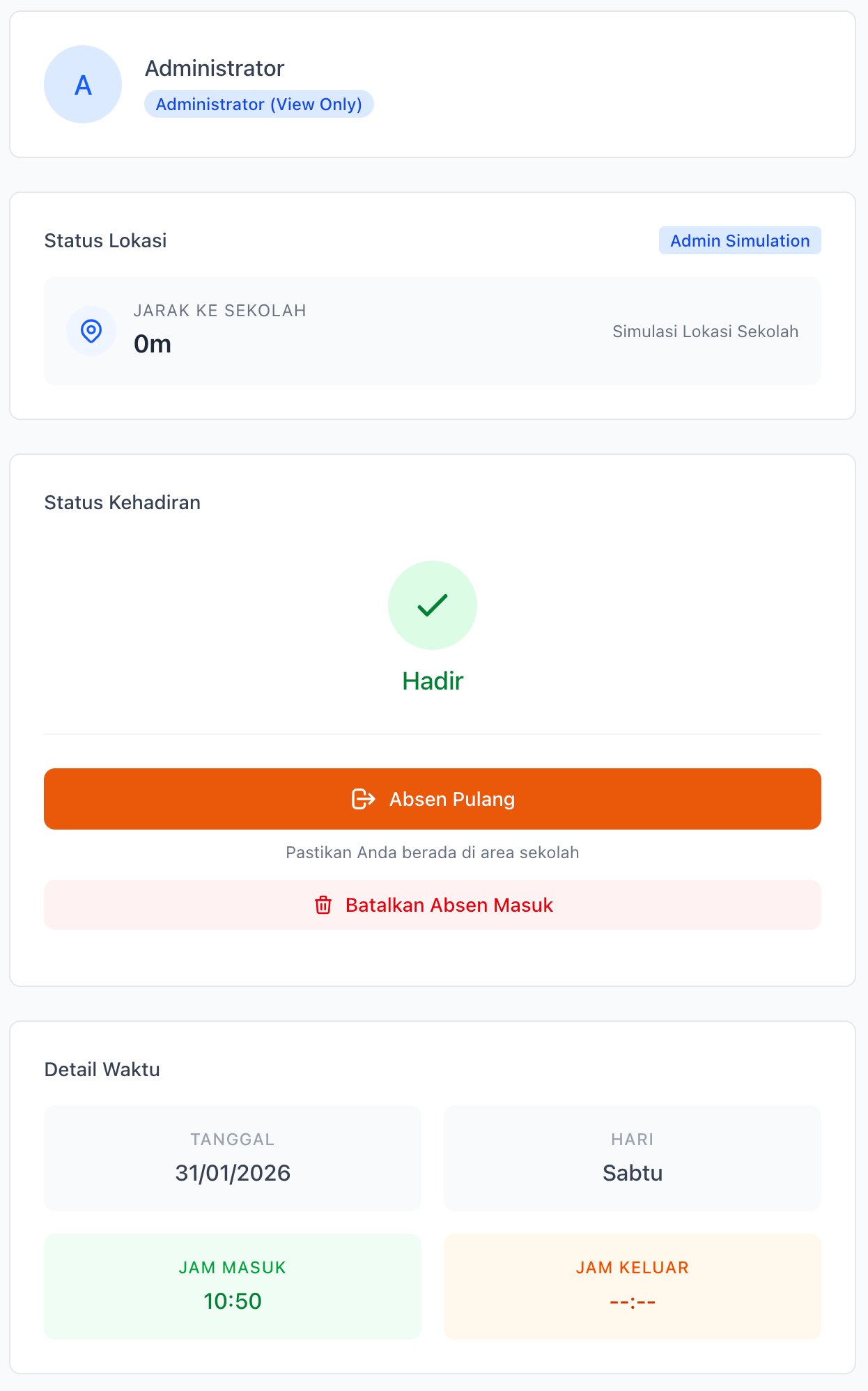Click the Administrator name text

(x=215, y=68)
